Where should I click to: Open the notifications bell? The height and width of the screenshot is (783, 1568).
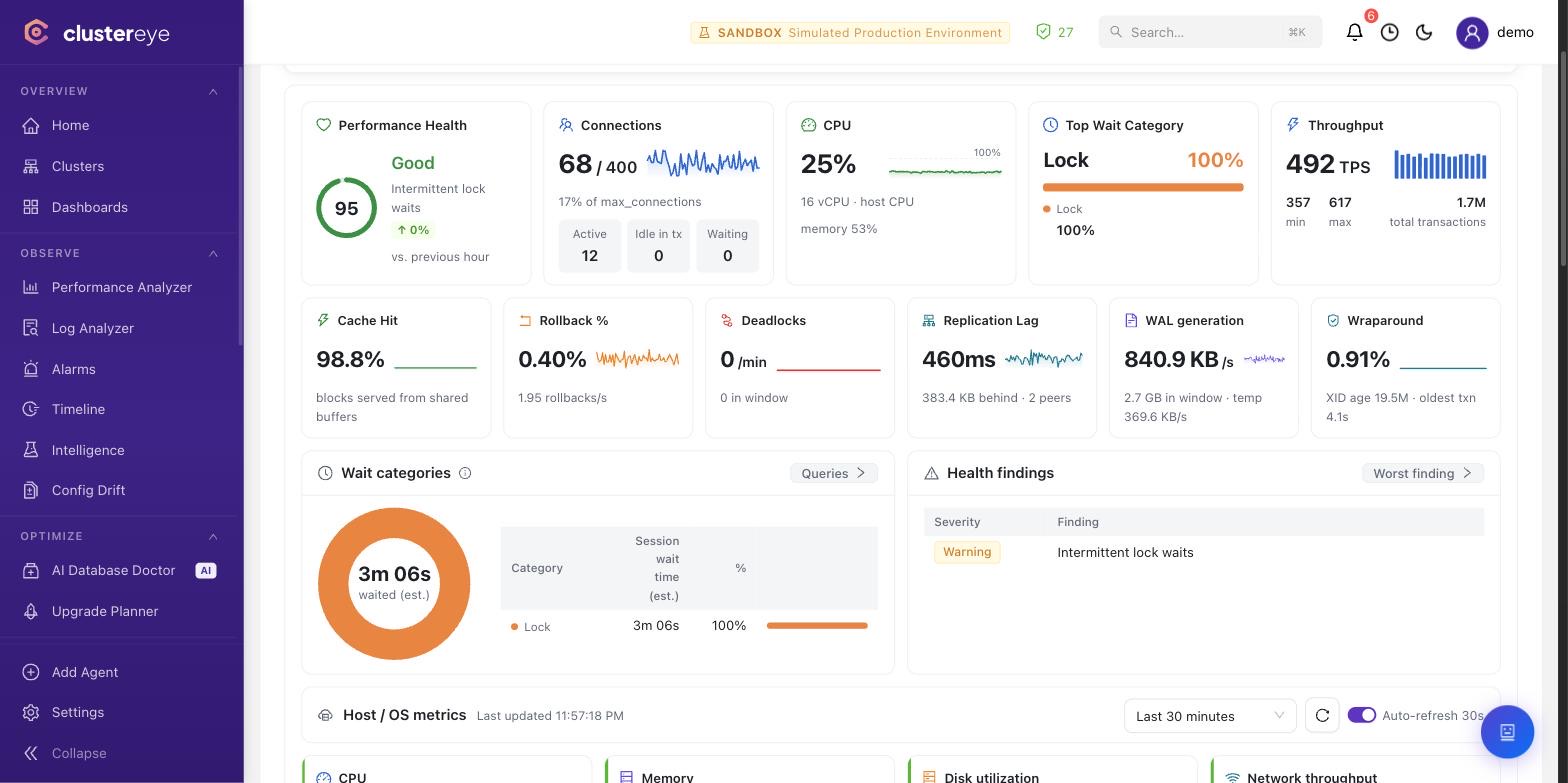point(1355,32)
